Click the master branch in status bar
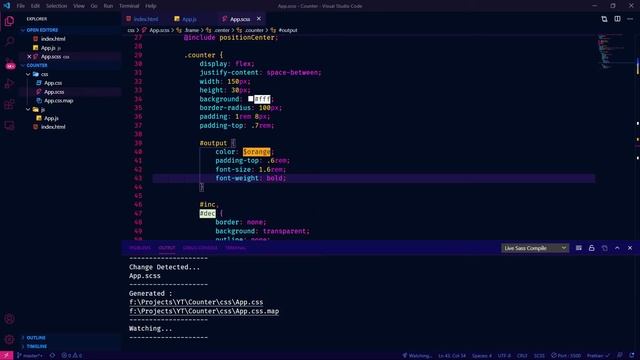The height and width of the screenshot is (360, 640). point(30,356)
